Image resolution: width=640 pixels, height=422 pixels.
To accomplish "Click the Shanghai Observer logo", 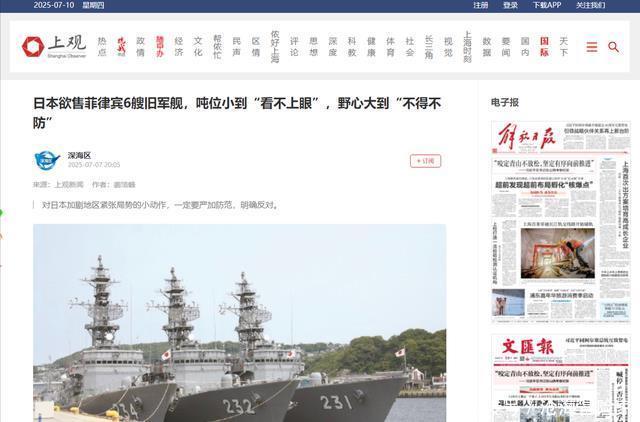I will [54, 47].
